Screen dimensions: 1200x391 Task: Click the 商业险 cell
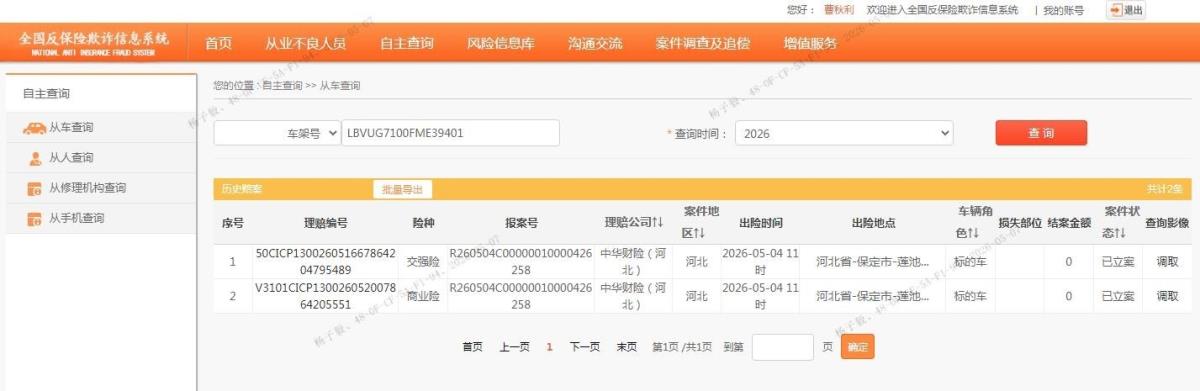pos(423,296)
